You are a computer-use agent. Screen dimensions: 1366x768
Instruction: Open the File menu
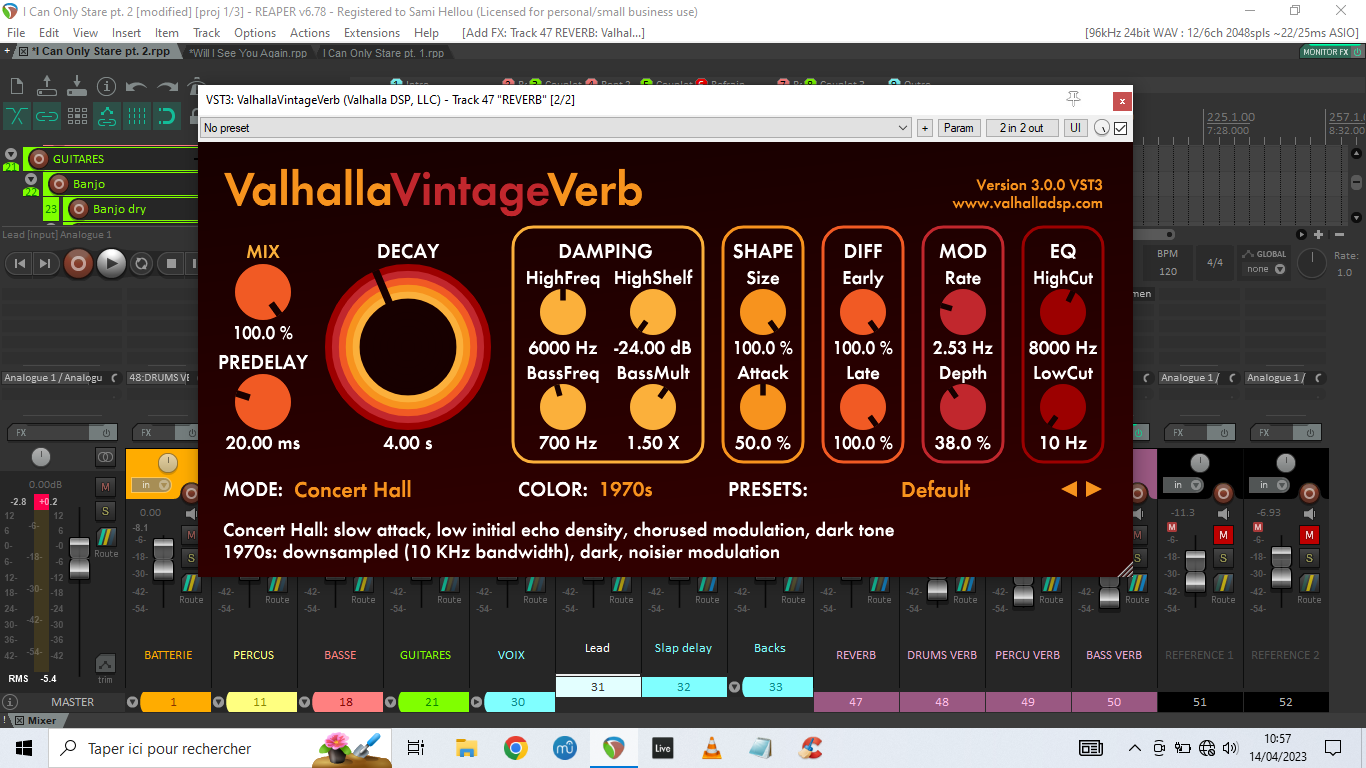[x=16, y=32]
